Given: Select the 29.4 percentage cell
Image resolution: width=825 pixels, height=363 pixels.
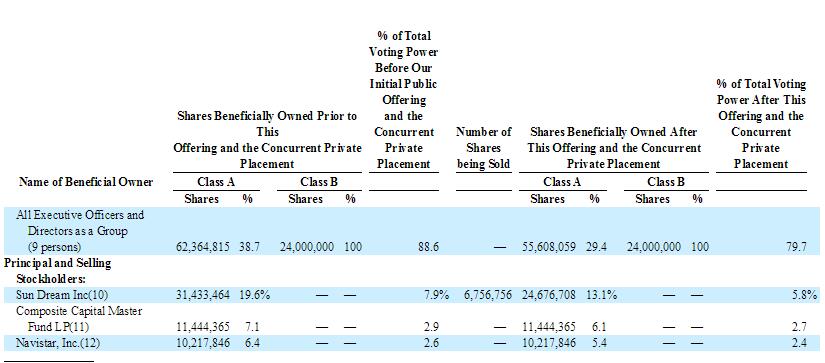Looking at the screenshot, I should click(x=596, y=246).
